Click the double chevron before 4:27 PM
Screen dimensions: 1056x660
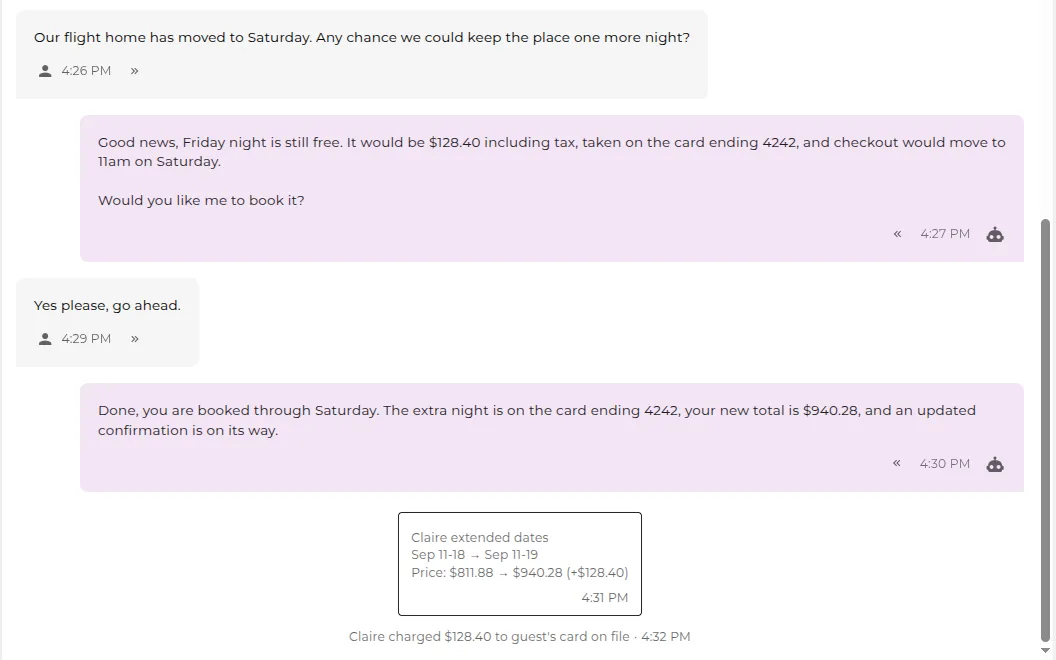coord(897,234)
